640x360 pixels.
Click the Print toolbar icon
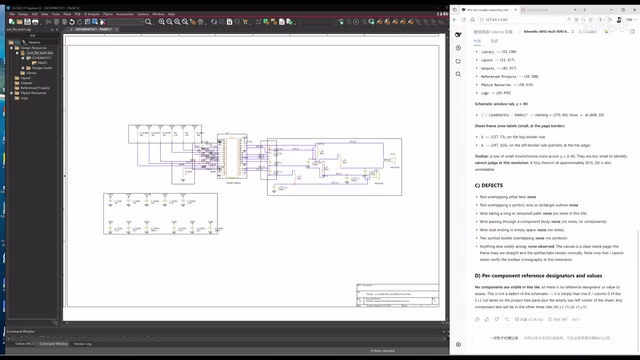pyautogui.click(x=35, y=22)
